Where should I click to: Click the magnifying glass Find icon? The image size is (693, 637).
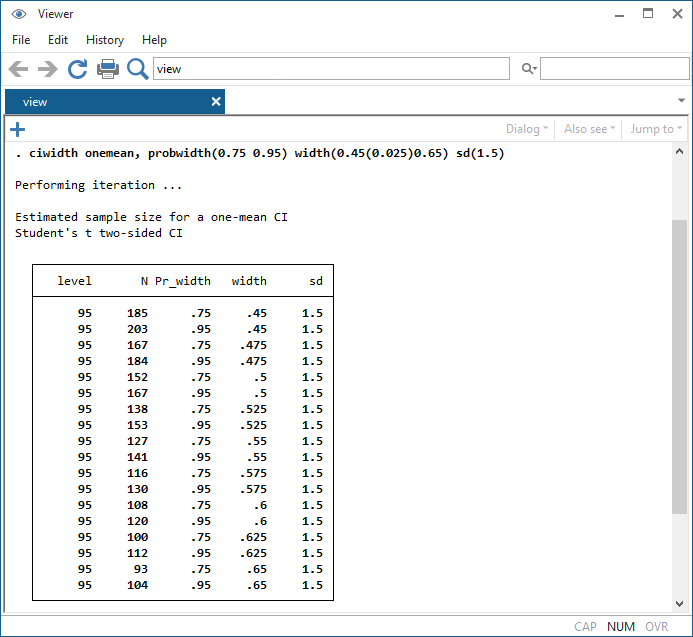click(x=137, y=69)
